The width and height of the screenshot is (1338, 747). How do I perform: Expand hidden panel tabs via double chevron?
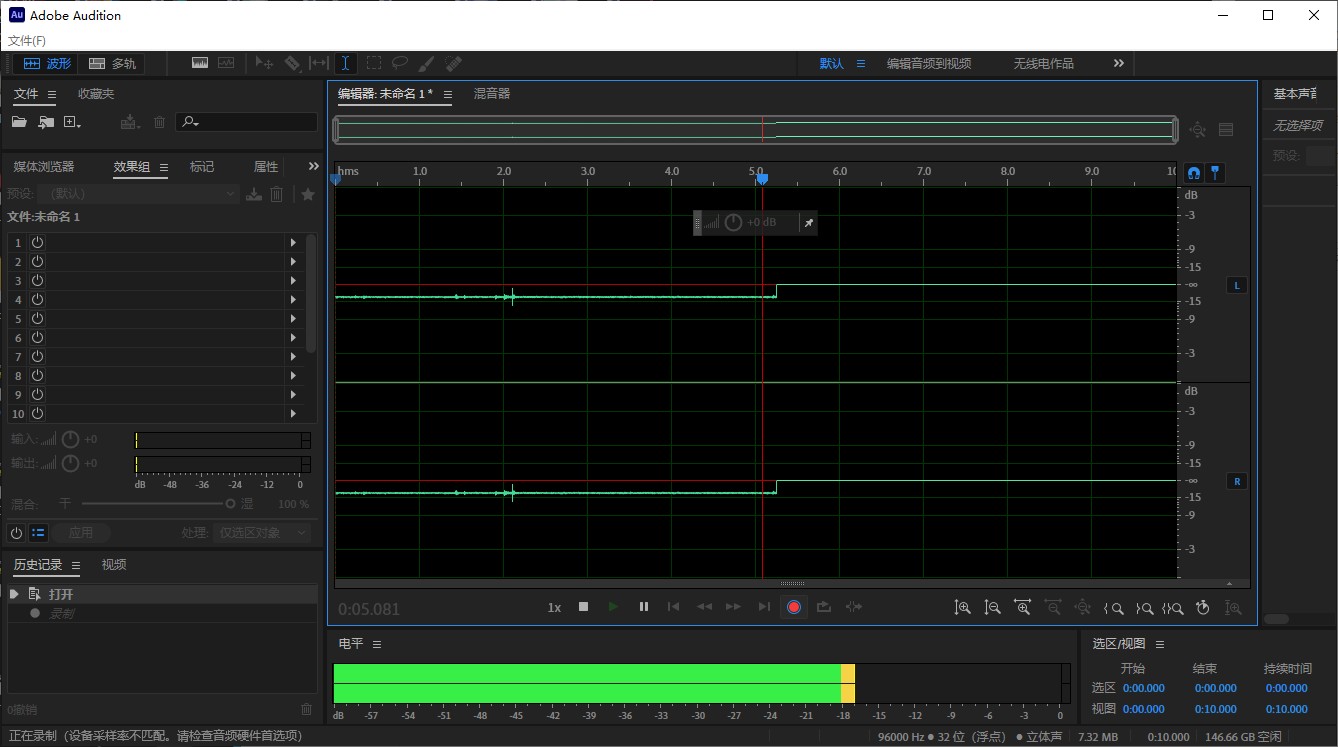coord(313,166)
